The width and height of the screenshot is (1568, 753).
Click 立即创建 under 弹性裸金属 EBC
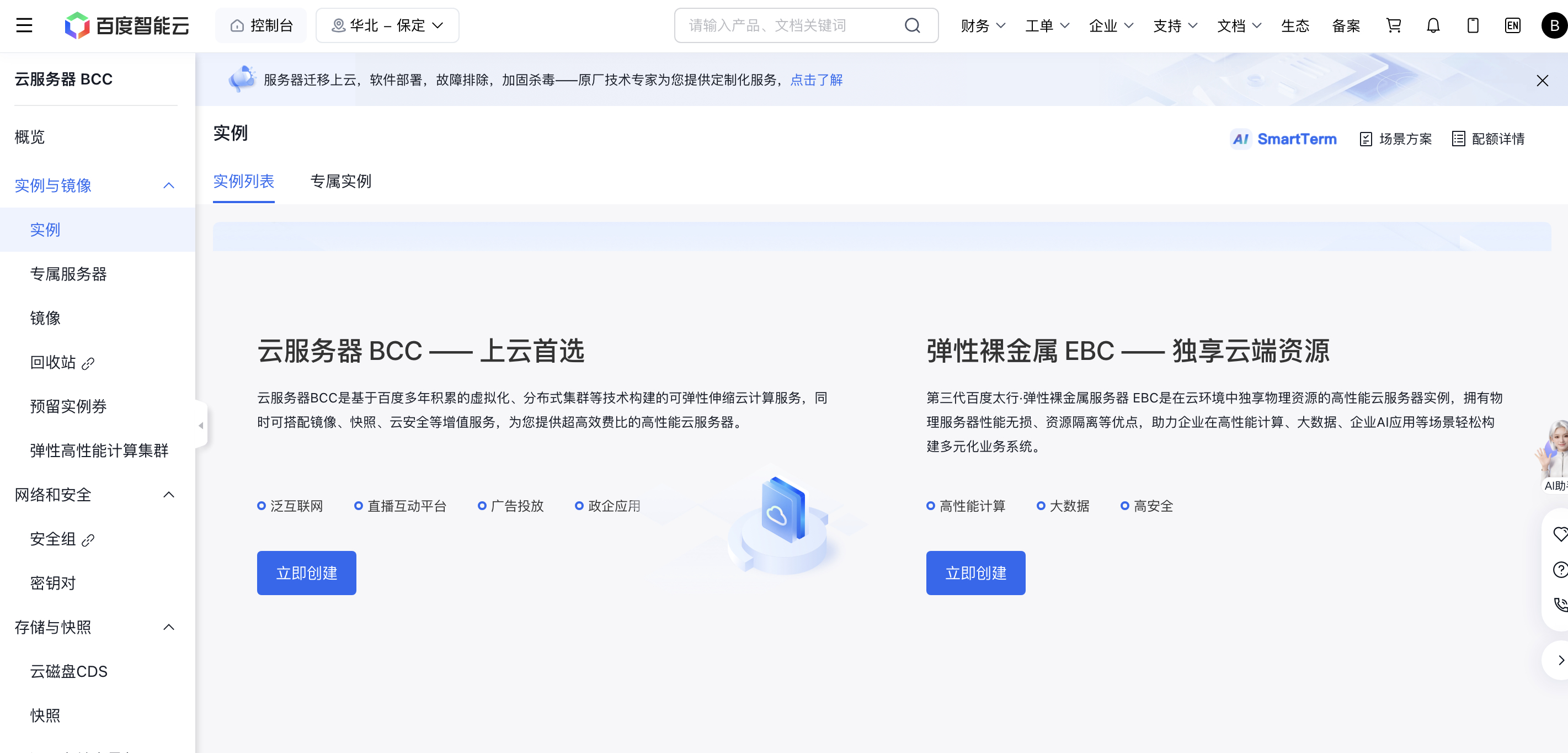click(x=976, y=573)
